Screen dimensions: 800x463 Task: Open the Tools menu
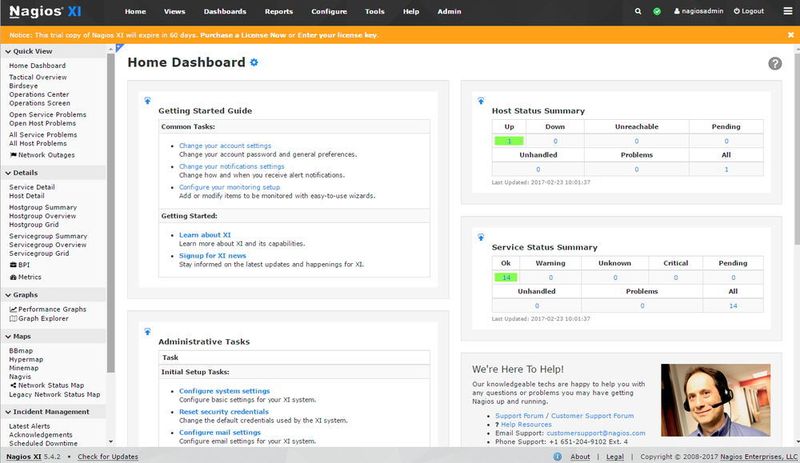(374, 11)
